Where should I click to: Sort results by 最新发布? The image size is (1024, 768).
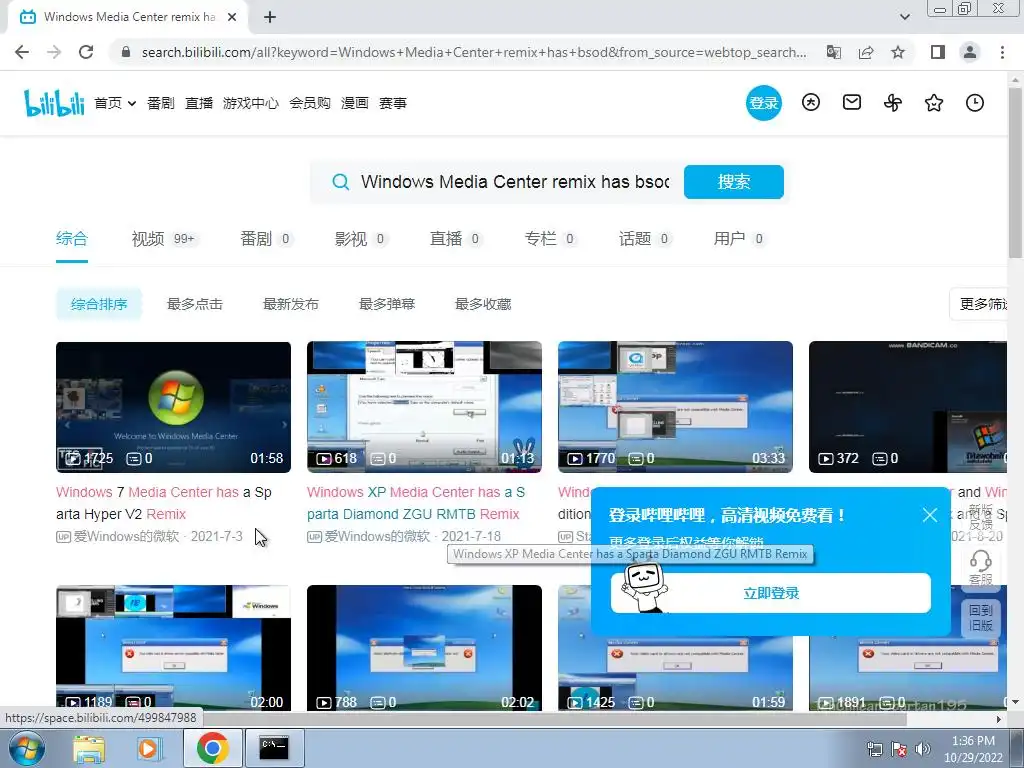291,304
